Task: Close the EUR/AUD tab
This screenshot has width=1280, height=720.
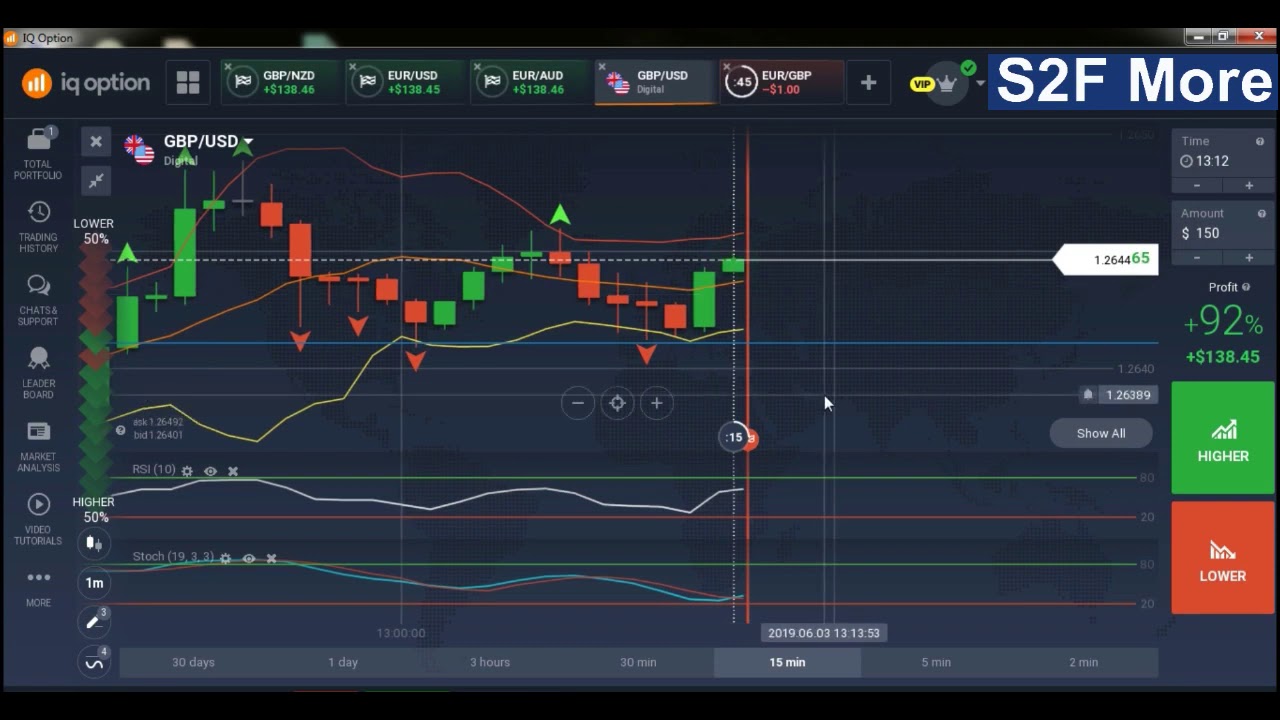Action: click(x=478, y=67)
